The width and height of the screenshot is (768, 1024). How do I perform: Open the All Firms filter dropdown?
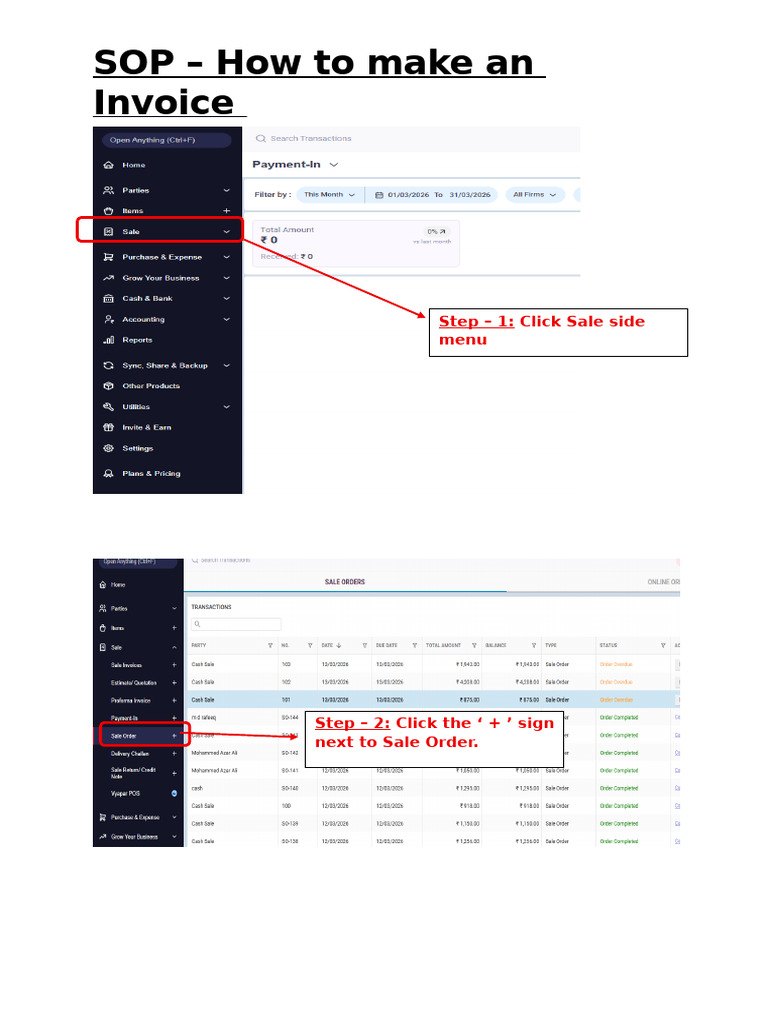535,195
